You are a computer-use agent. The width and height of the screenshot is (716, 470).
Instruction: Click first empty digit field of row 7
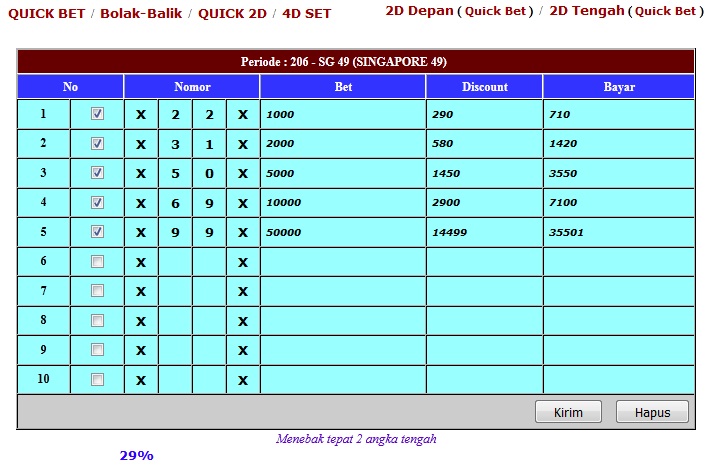click(175, 291)
